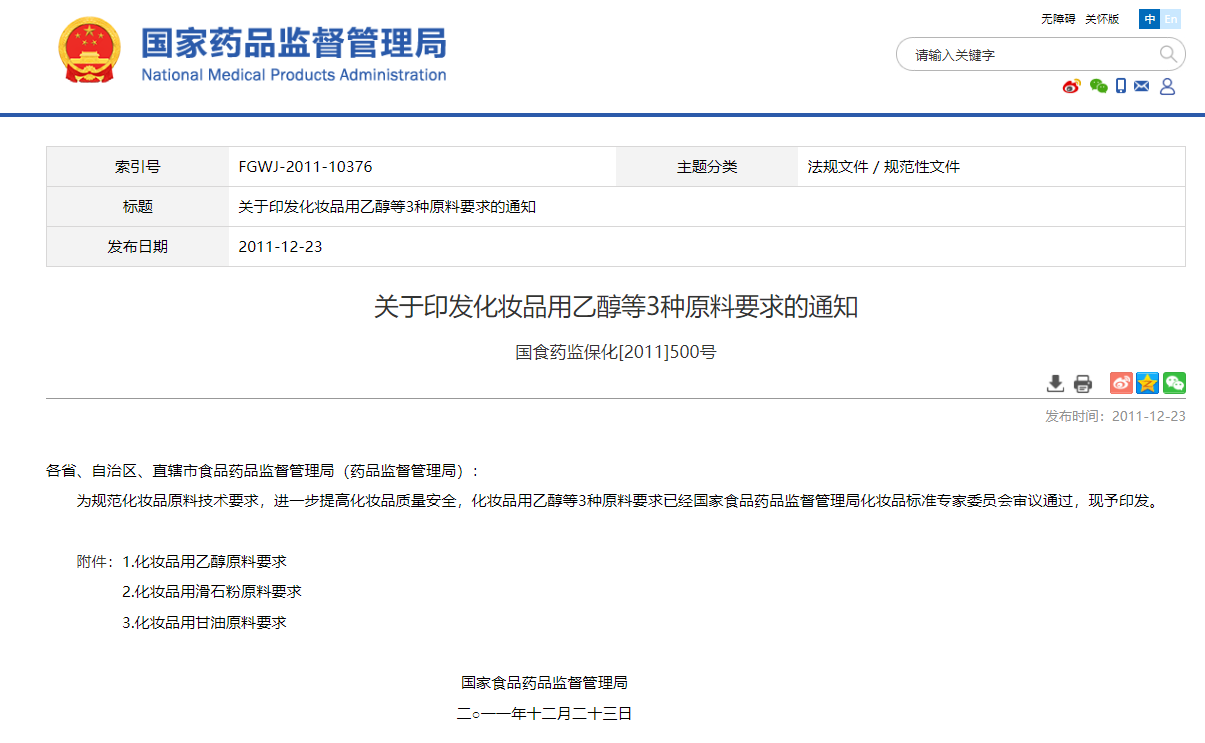Share article to QQ Zone star

1147,383
